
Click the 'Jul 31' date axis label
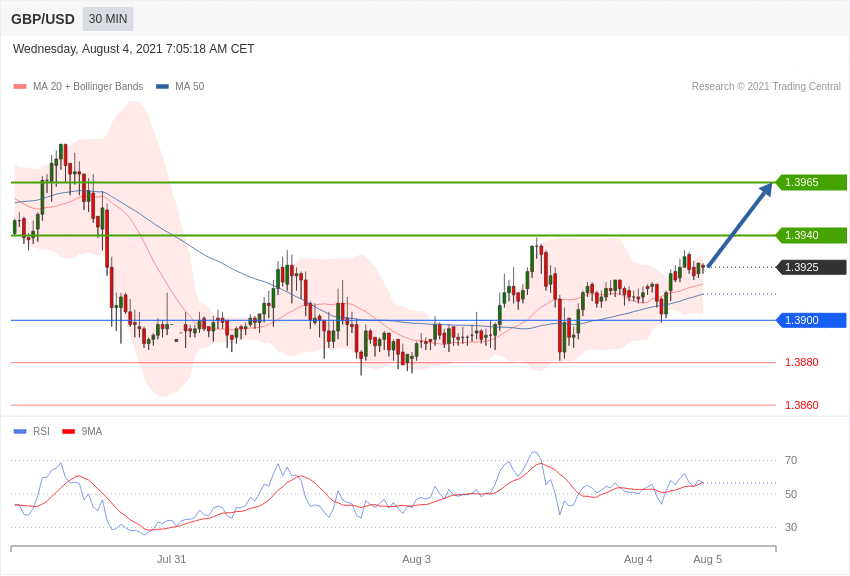tap(171, 559)
